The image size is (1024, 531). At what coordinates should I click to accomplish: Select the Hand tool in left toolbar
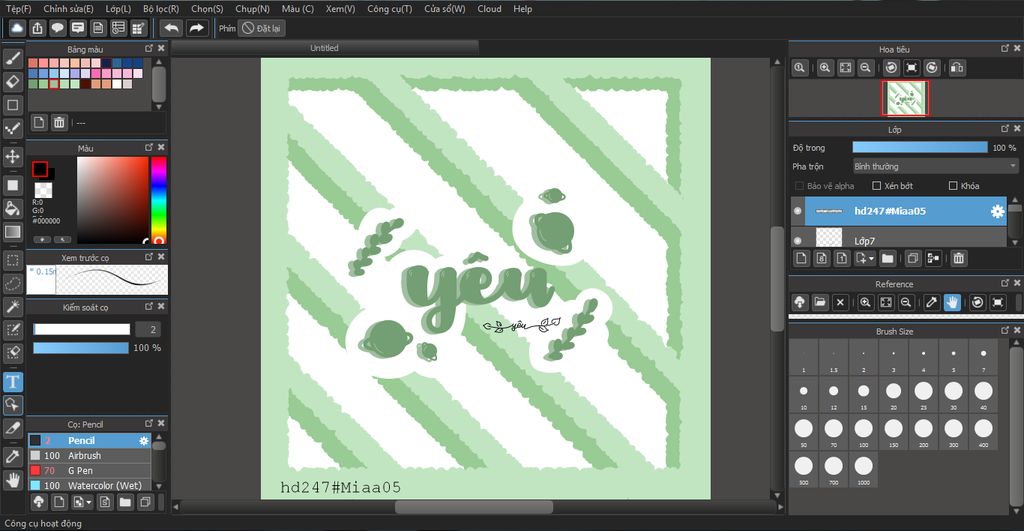[12, 481]
